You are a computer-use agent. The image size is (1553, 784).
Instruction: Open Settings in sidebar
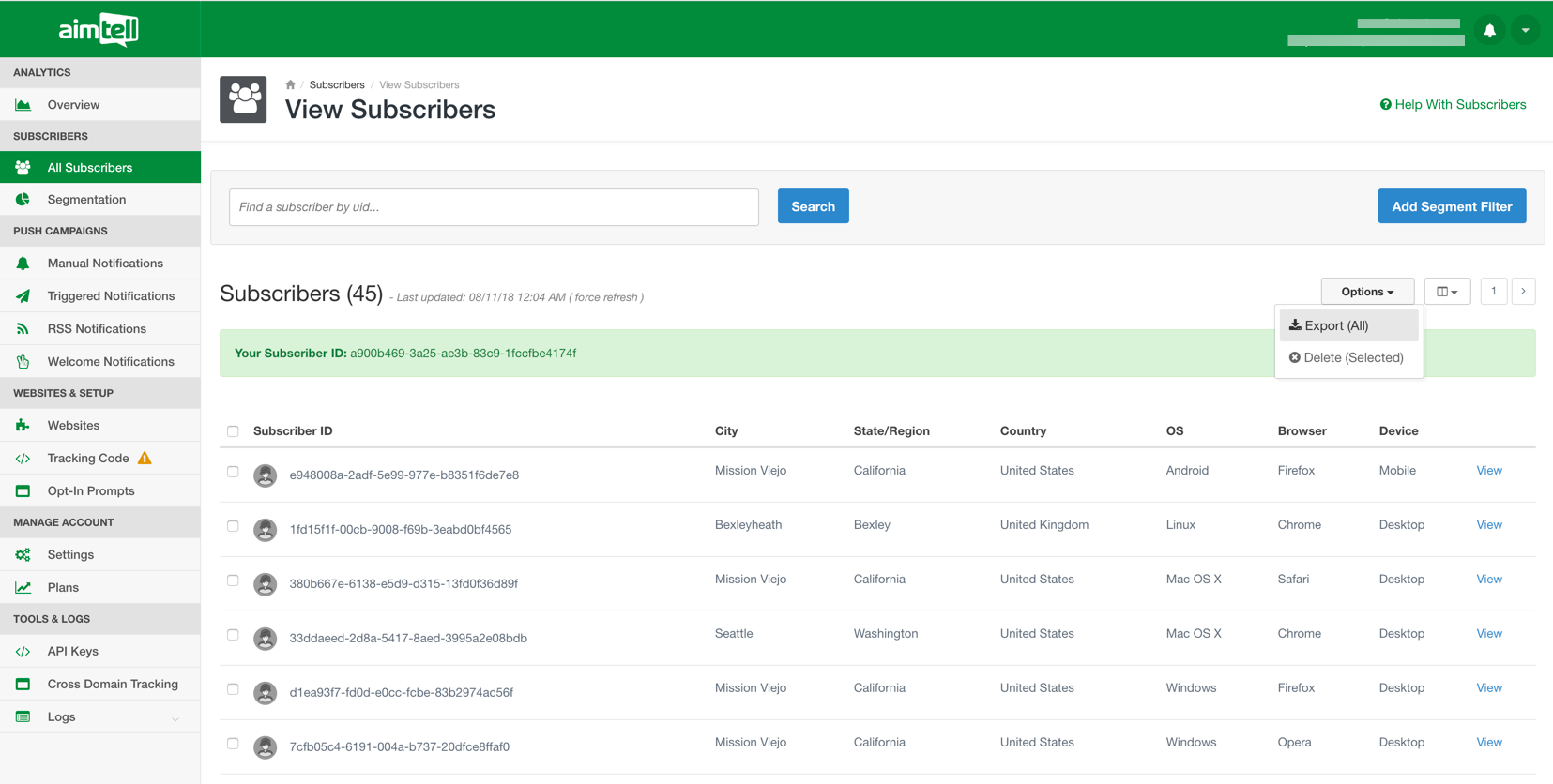(x=100, y=555)
